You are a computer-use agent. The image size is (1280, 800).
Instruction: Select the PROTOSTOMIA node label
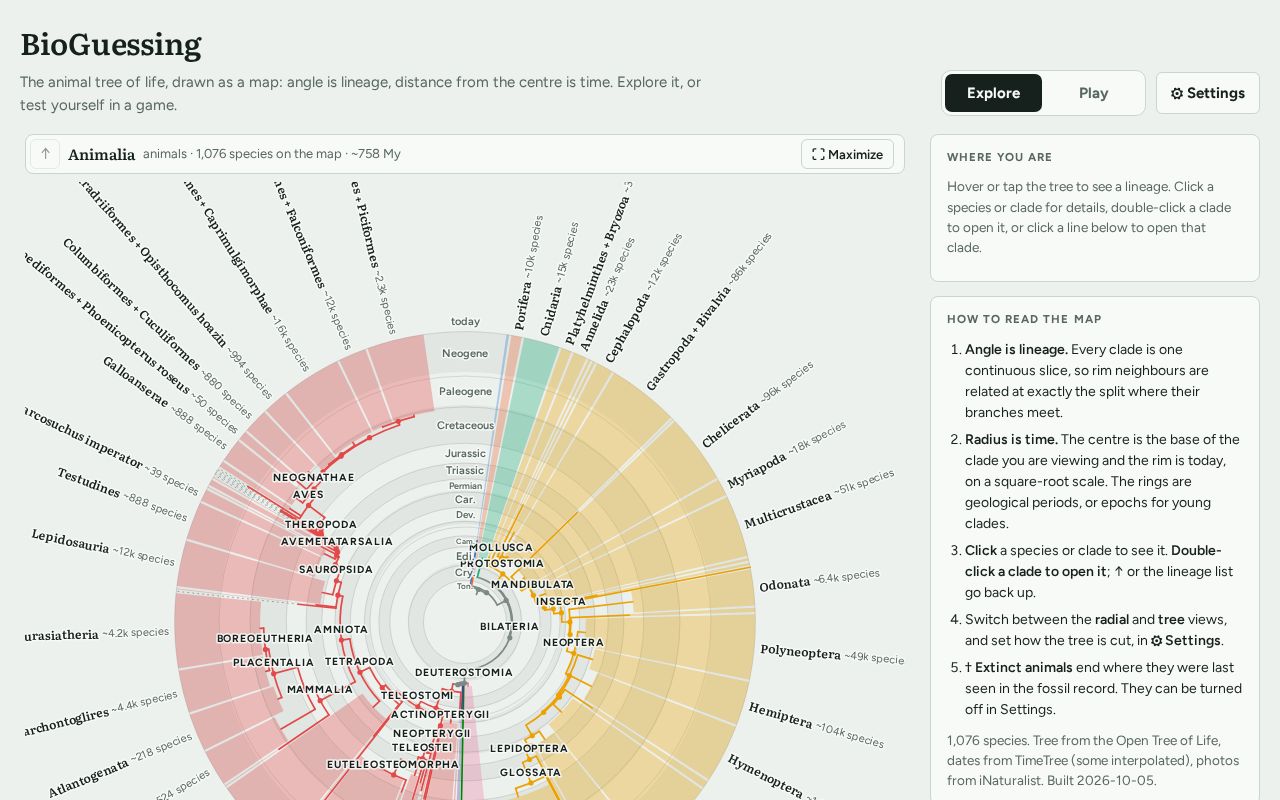pos(502,564)
